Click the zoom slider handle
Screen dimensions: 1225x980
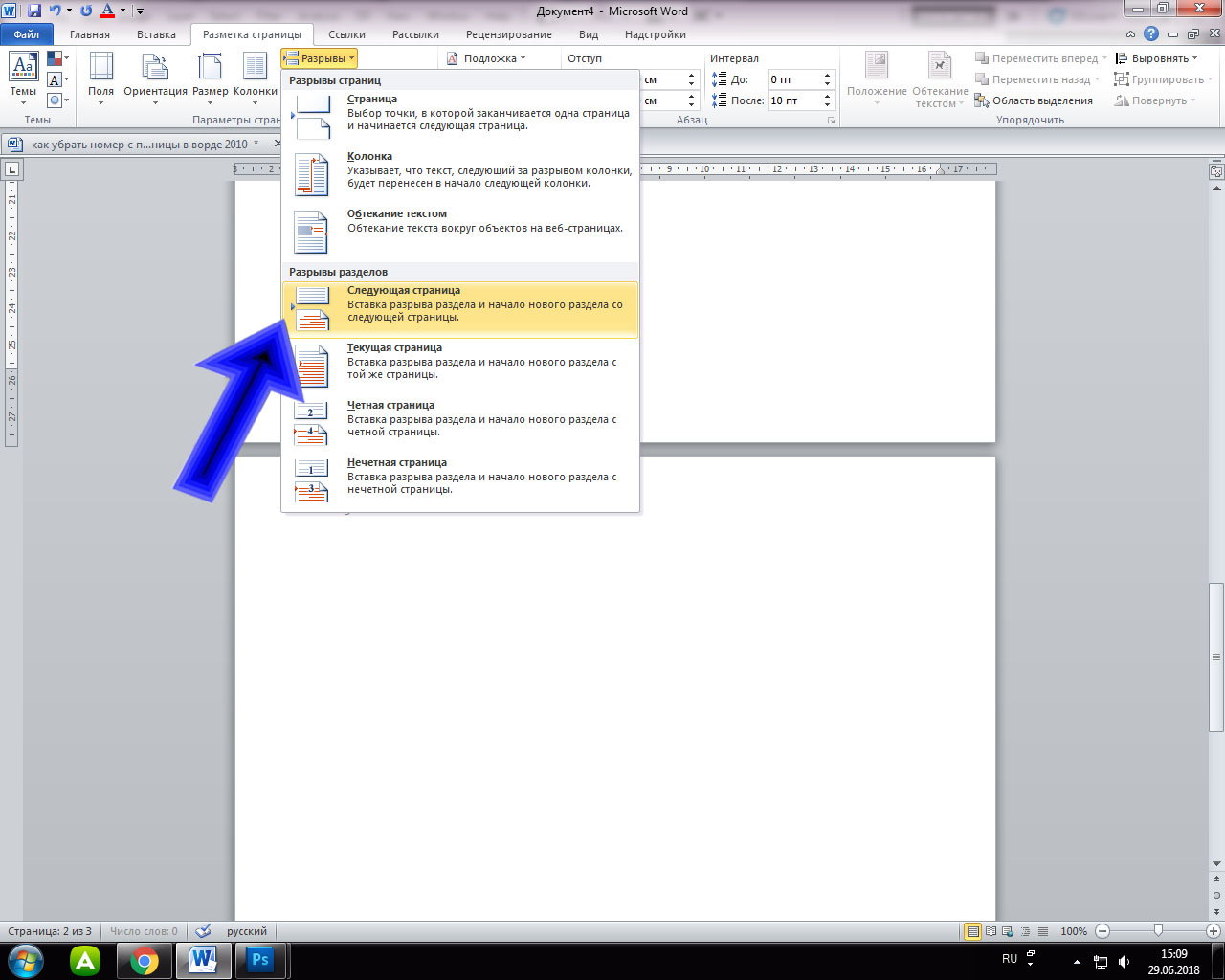point(1158,931)
